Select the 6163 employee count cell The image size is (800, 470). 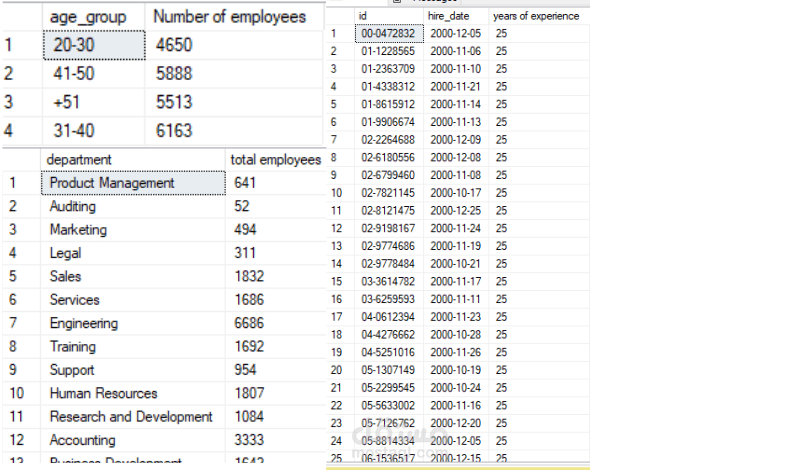pos(234,131)
